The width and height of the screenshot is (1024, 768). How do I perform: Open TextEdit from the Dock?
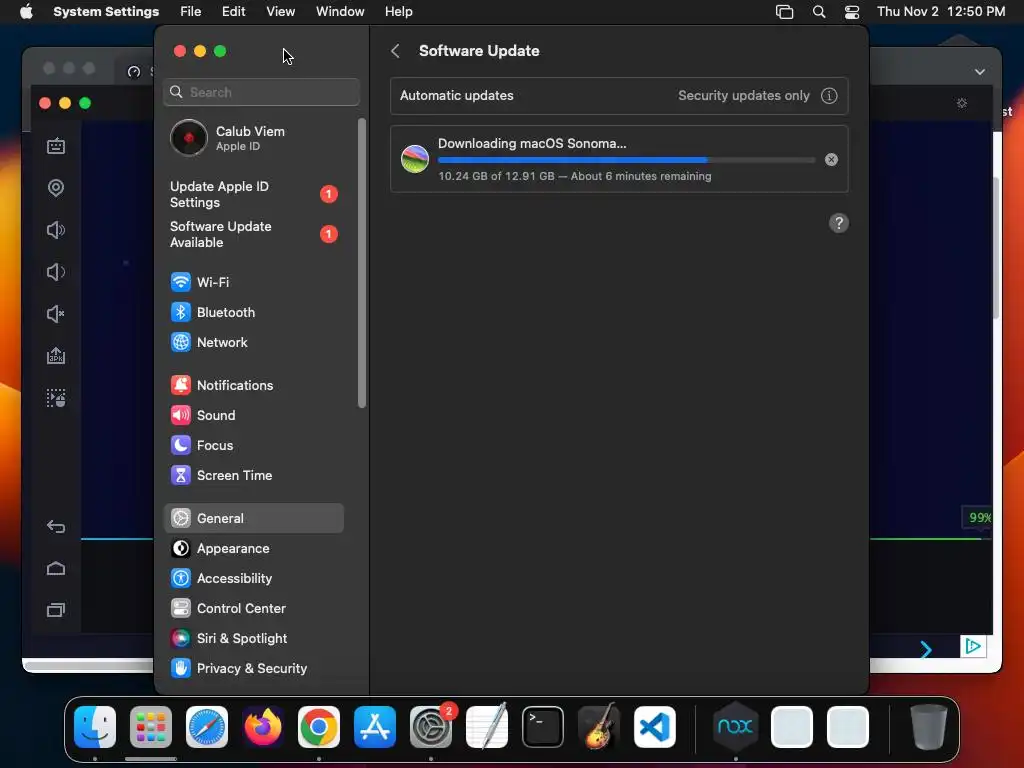(x=487, y=727)
